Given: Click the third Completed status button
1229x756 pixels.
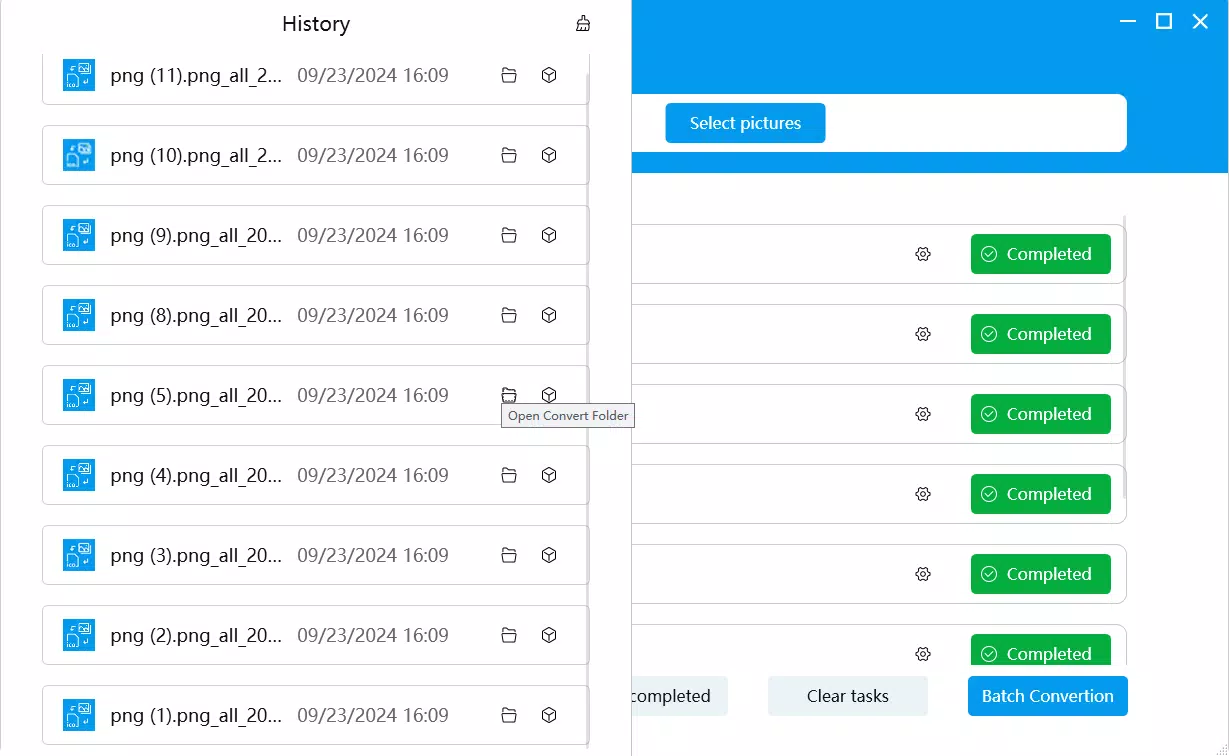Looking at the screenshot, I should tap(1040, 414).
